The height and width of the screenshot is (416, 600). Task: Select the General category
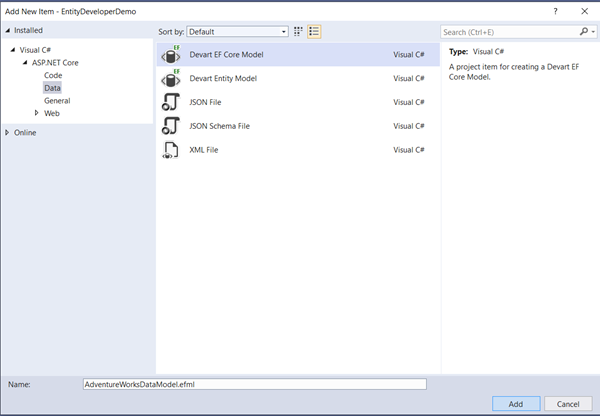57,101
